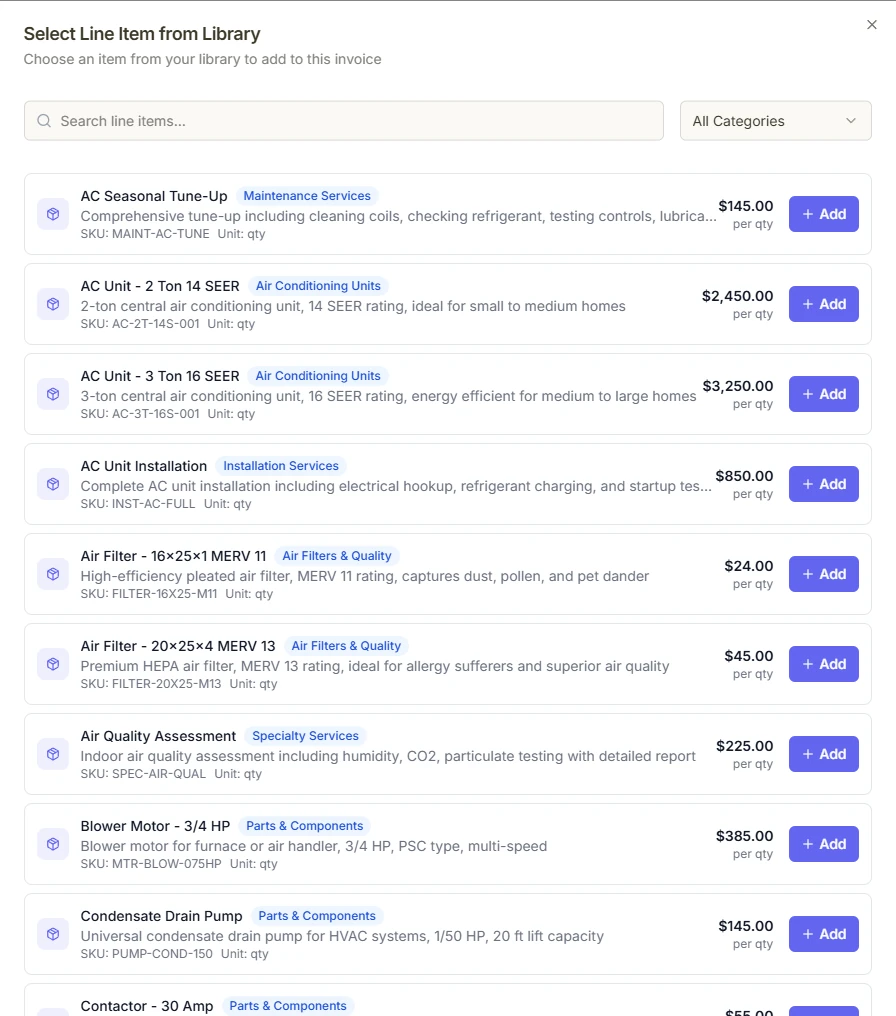Click the package icon next to Air Quality Assessment
896x1016 pixels.
[x=52, y=754]
